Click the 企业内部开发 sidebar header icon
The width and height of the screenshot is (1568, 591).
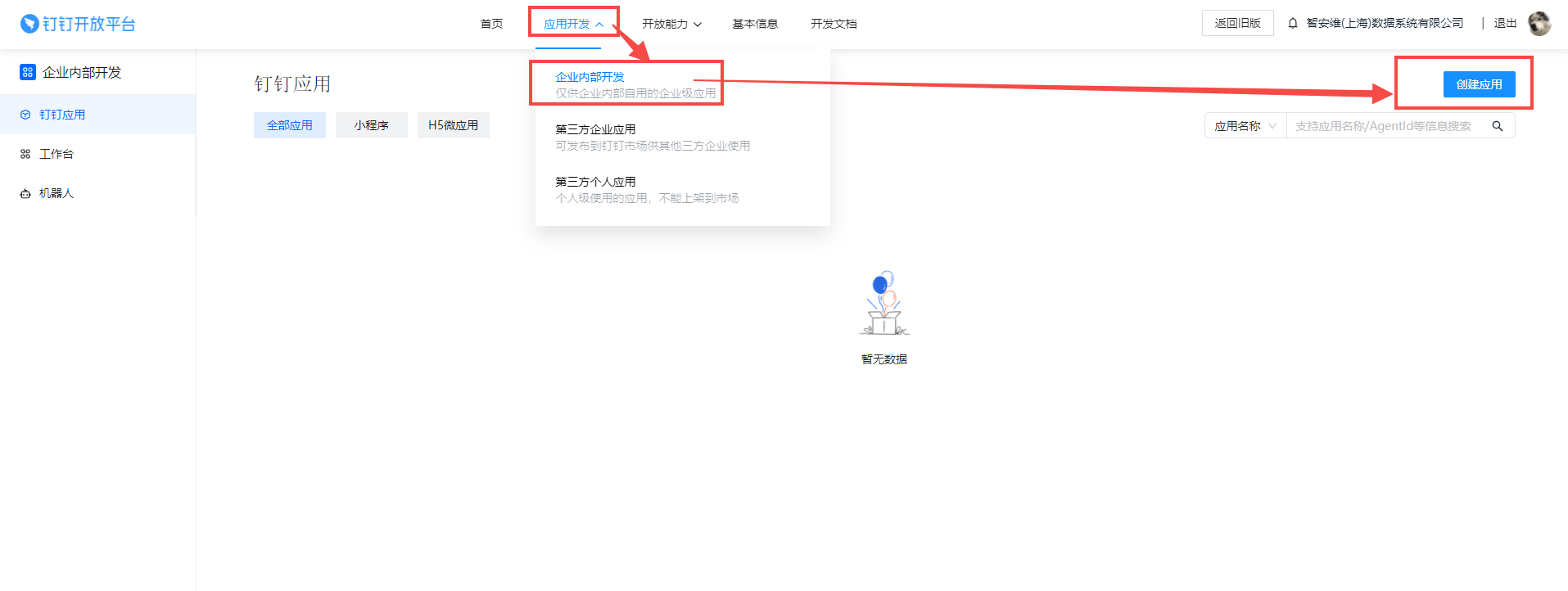tap(28, 72)
